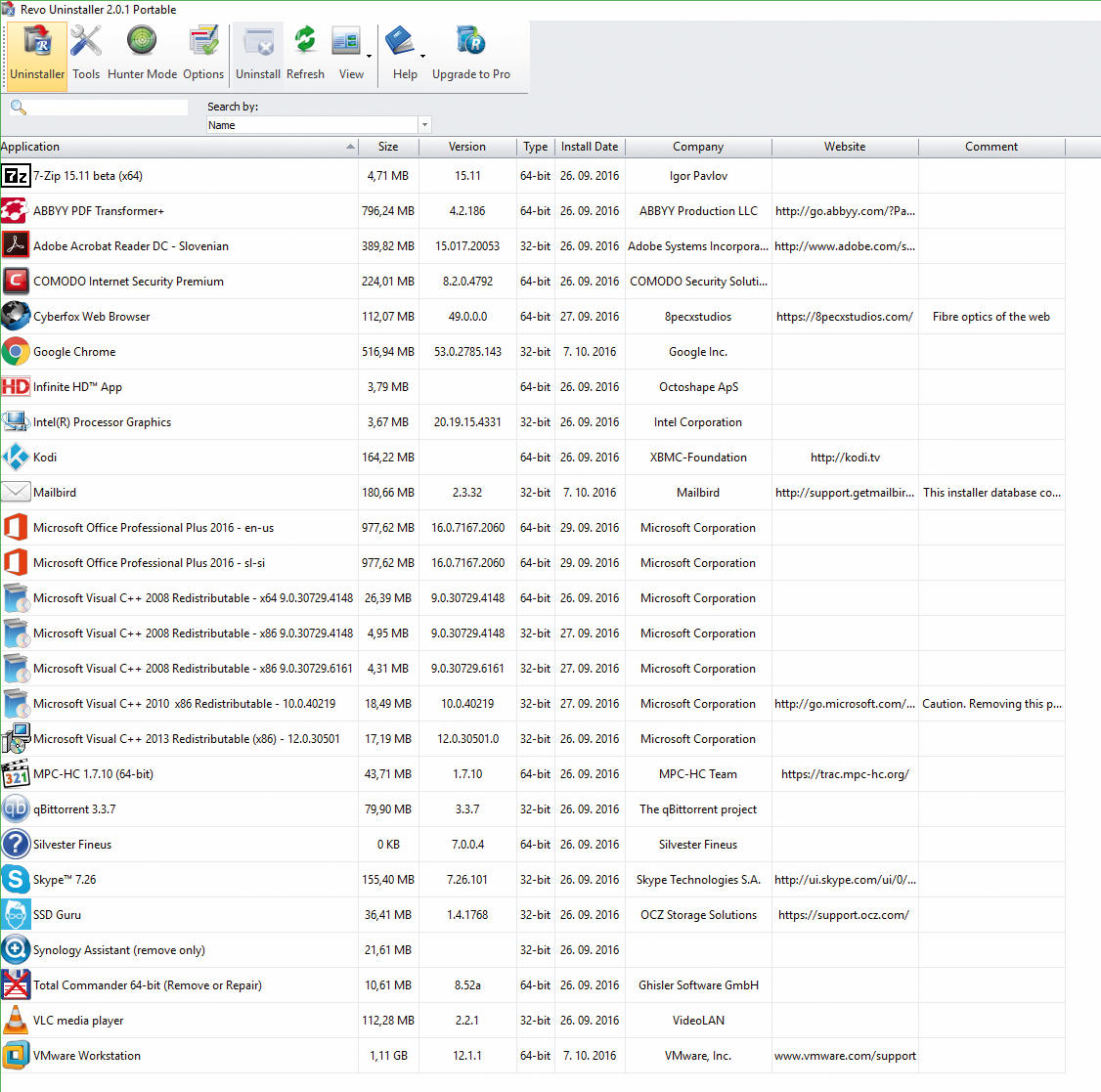This screenshot has height=1092, width=1101.
Task: Select the Infinite HD App icon
Action: click(x=16, y=387)
